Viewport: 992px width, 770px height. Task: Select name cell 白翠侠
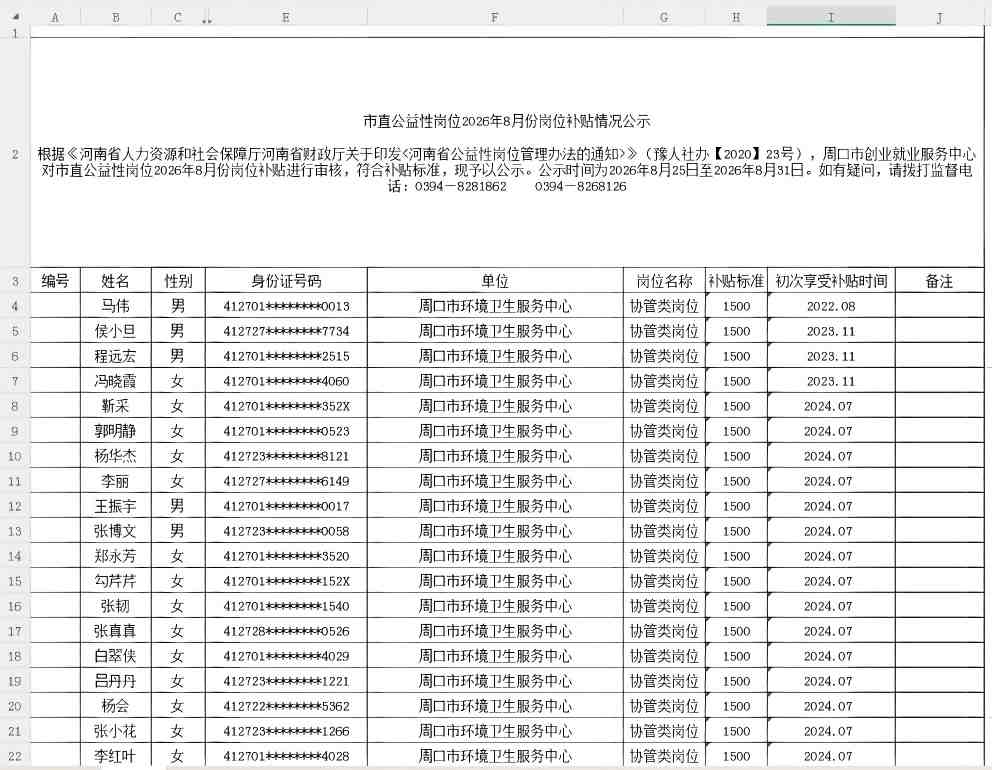116,656
